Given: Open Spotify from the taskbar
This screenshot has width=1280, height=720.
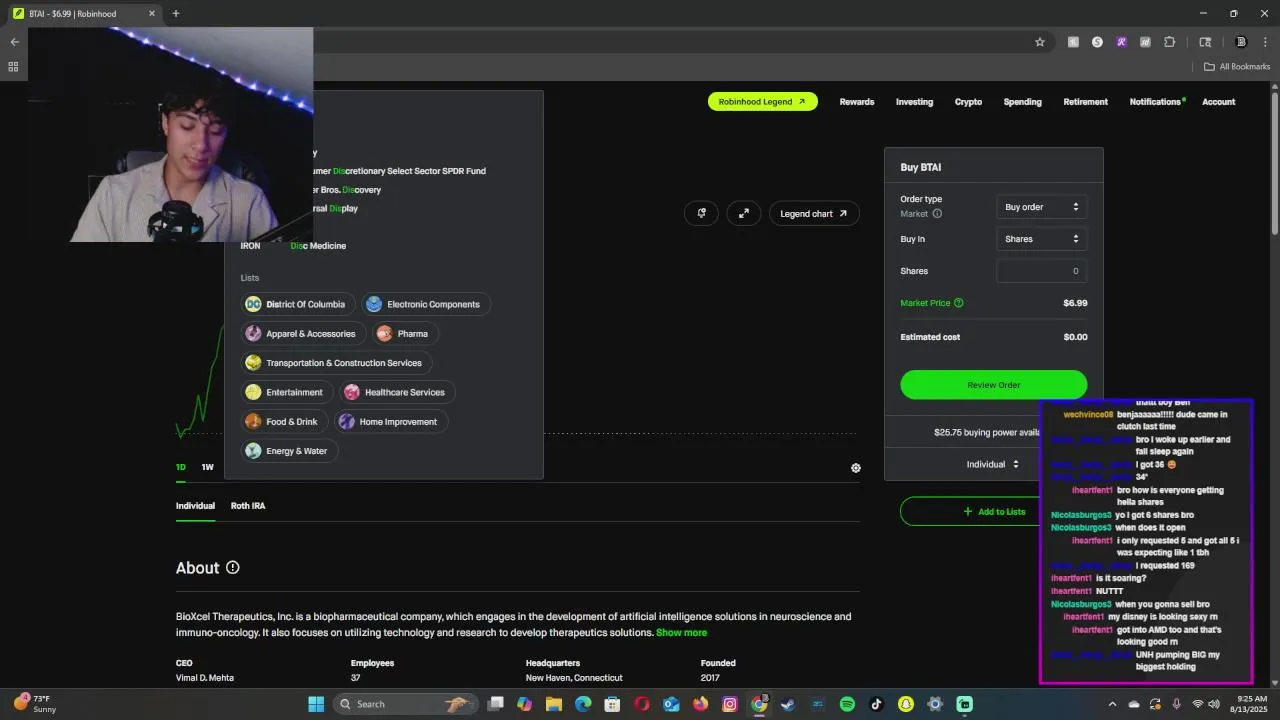Looking at the screenshot, I should [x=847, y=704].
